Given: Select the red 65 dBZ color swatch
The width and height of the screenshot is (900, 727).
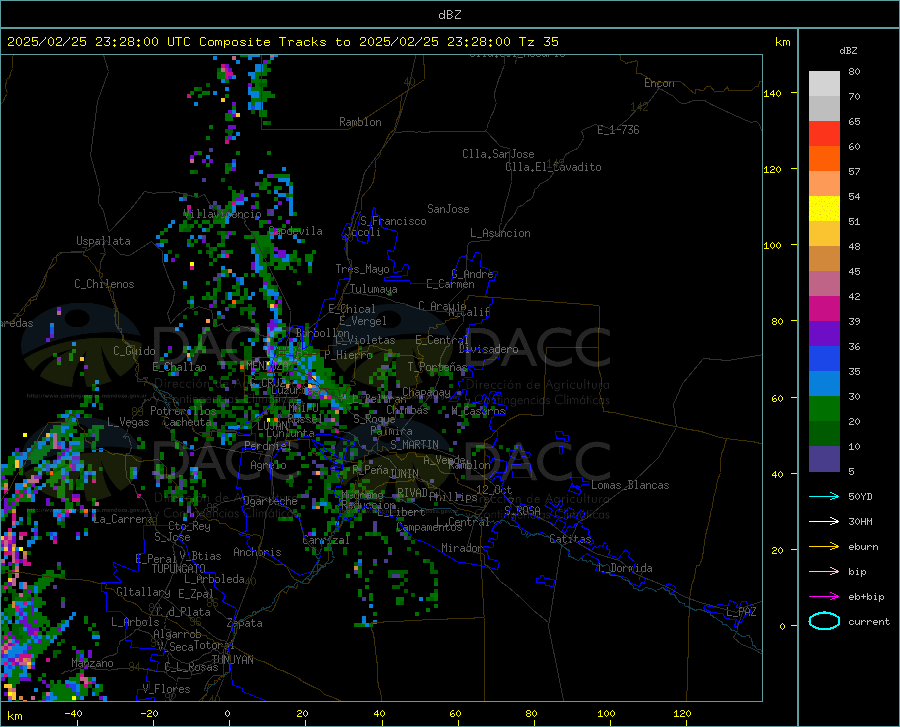Looking at the screenshot, I should (824, 134).
